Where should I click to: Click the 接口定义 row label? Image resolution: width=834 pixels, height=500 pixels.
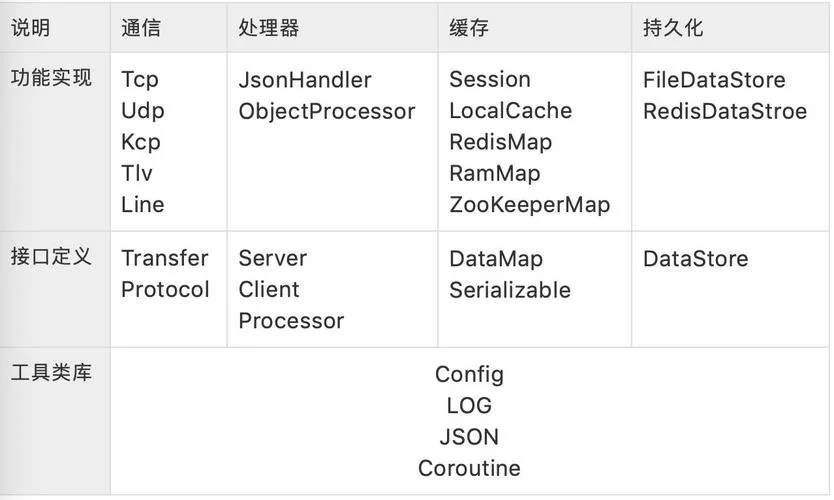click(x=51, y=256)
